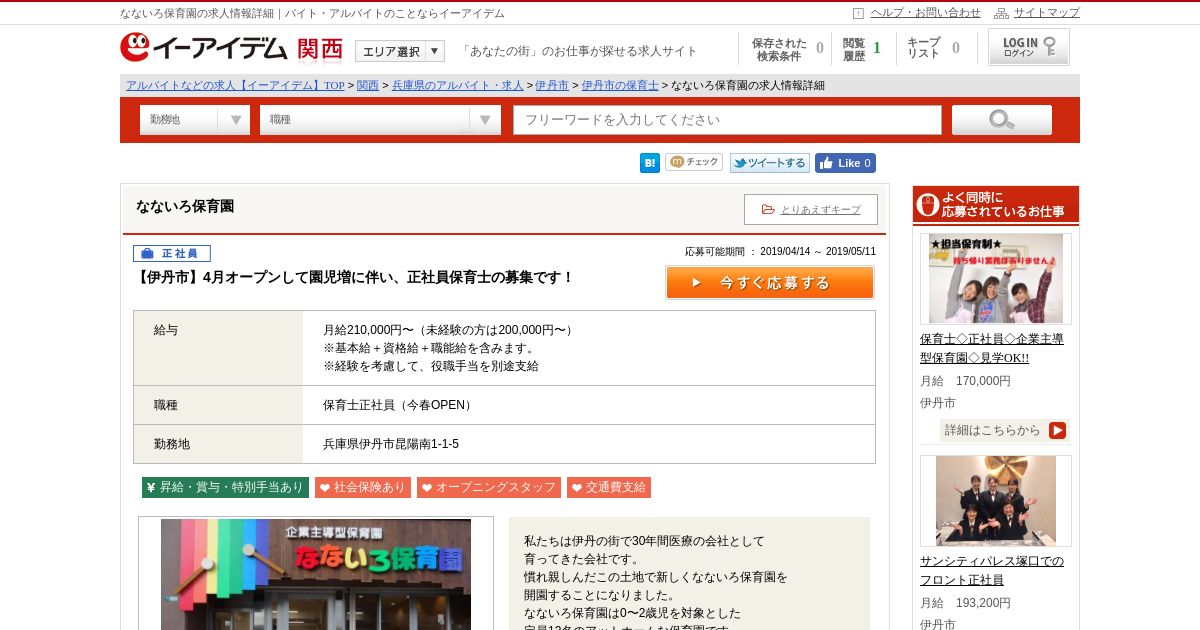1200x630 pixels.
Task: Click sidebar salary 月給 193,200円
Action: [965, 603]
